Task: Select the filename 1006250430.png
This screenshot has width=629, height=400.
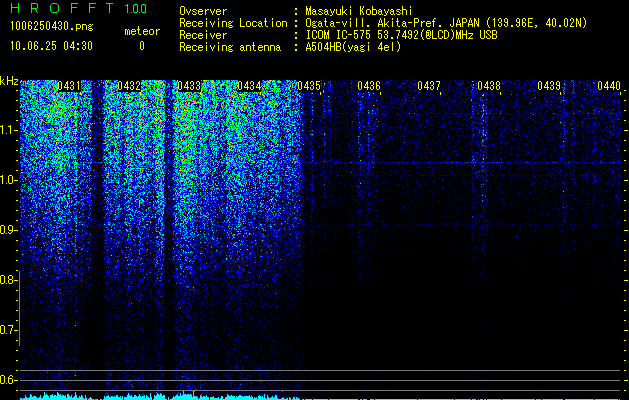Action: point(52,26)
